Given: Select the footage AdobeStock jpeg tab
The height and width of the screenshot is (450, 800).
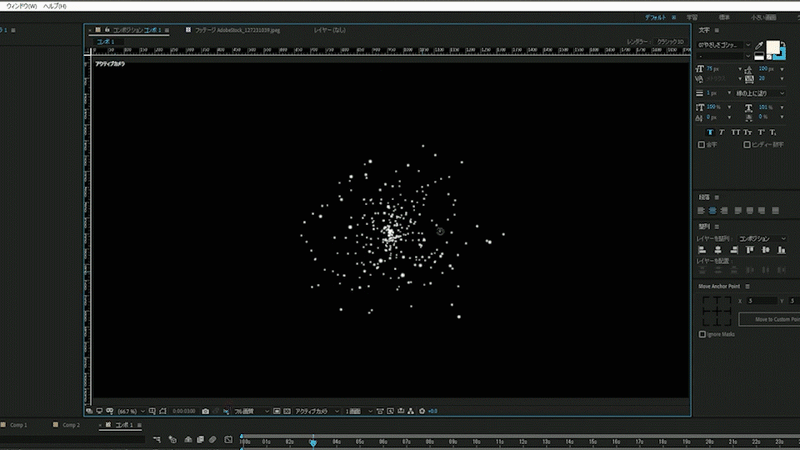Looking at the screenshot, I should pyautogui.click(x=237, y=30).
